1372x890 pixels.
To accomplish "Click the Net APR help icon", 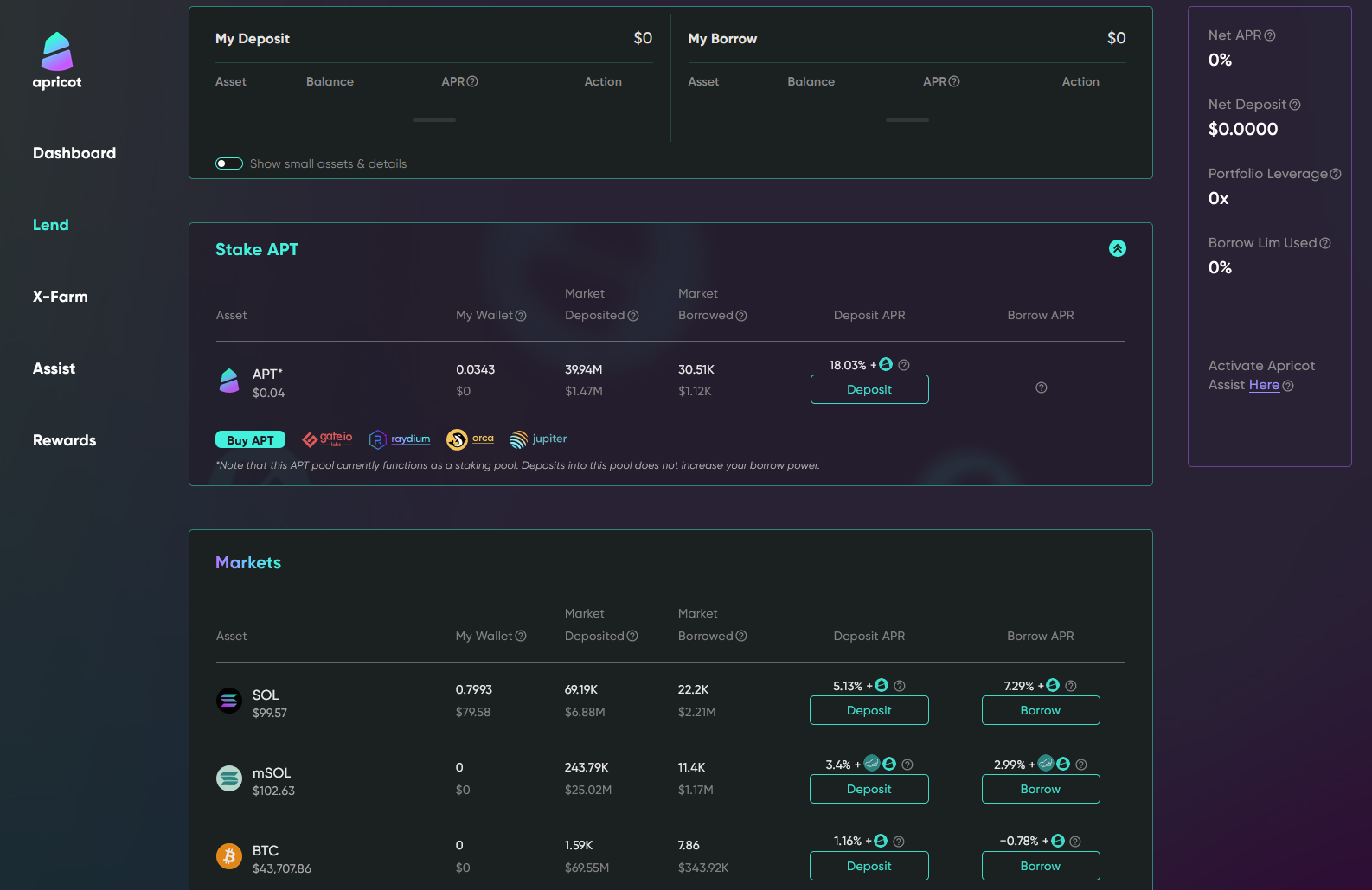I will [x=1270, y=35].
